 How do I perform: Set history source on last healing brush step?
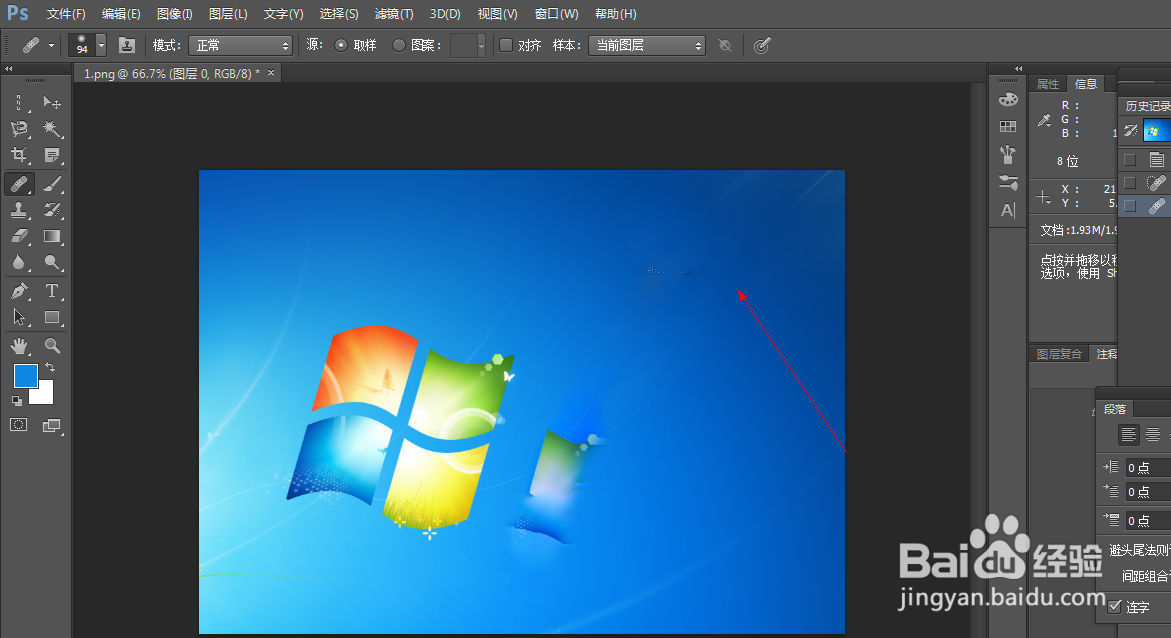1130,205
